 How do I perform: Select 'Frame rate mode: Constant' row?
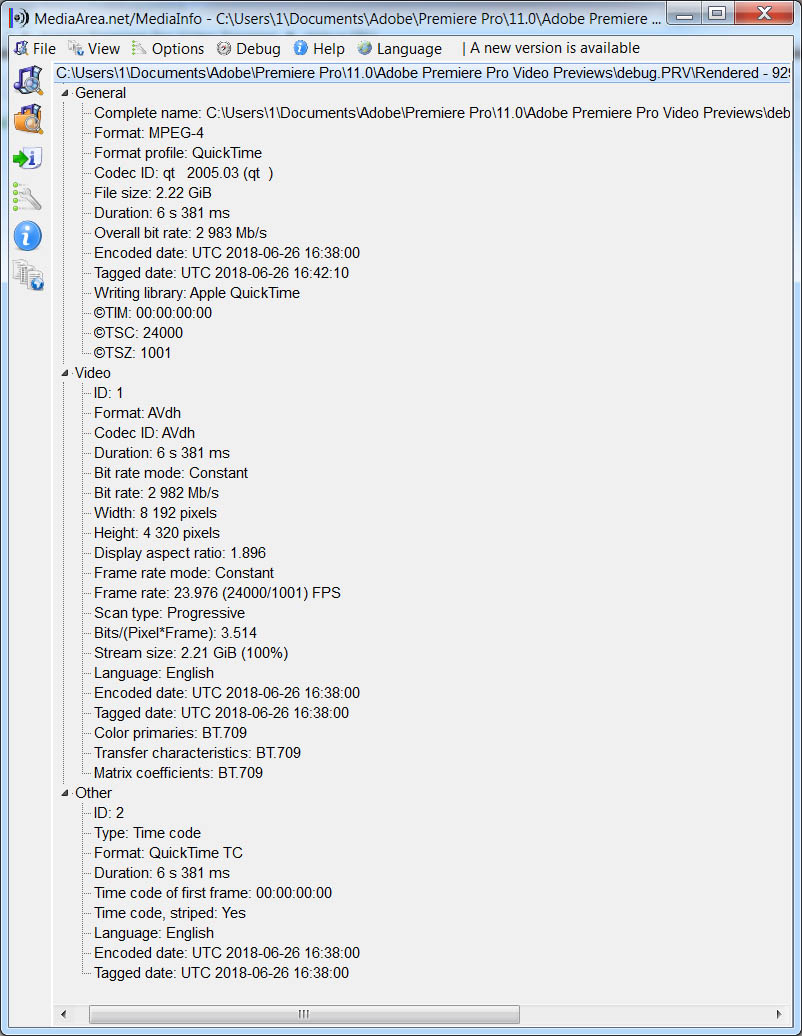click(x=184, y=573)
